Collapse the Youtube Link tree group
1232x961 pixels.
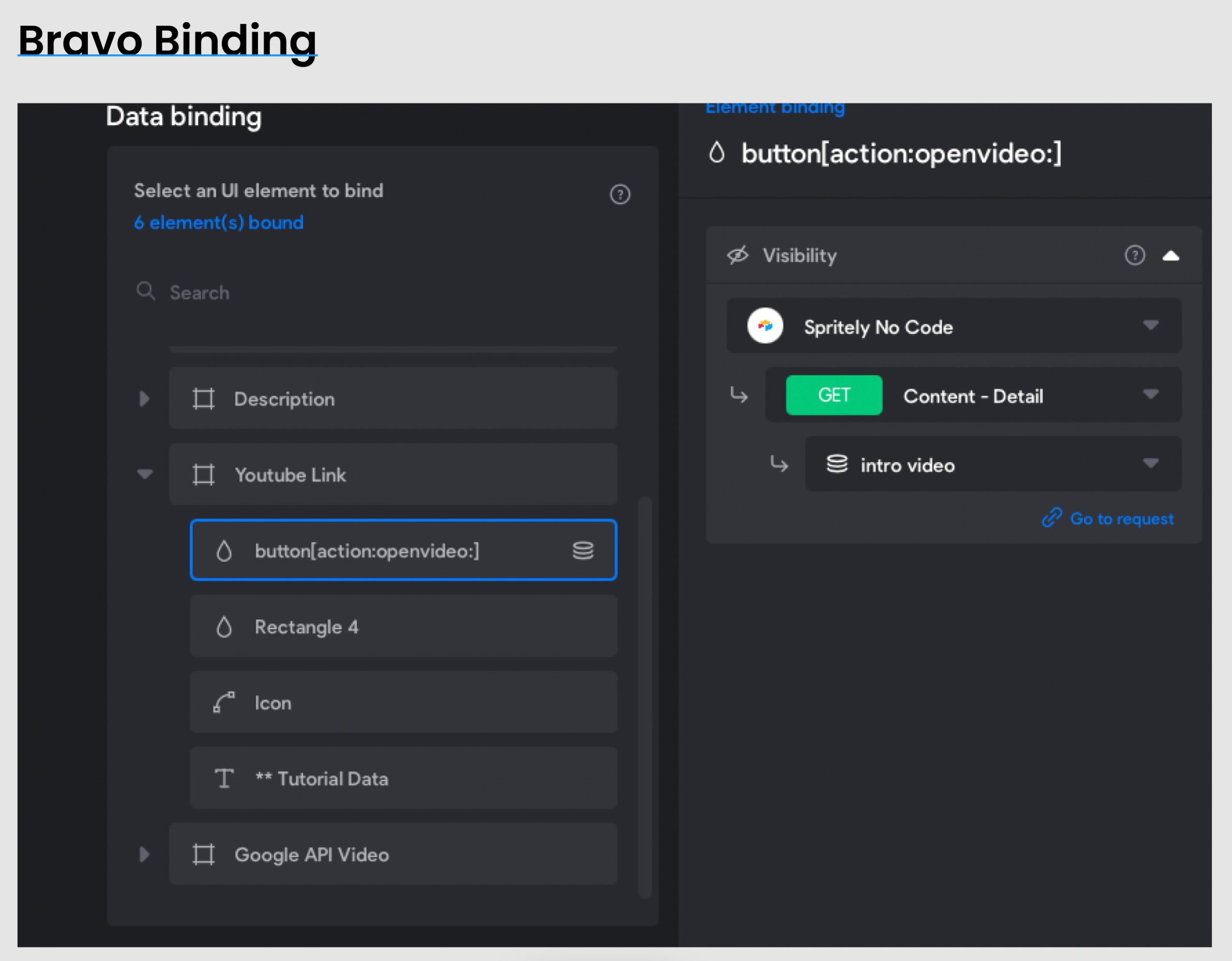(145, 474)
